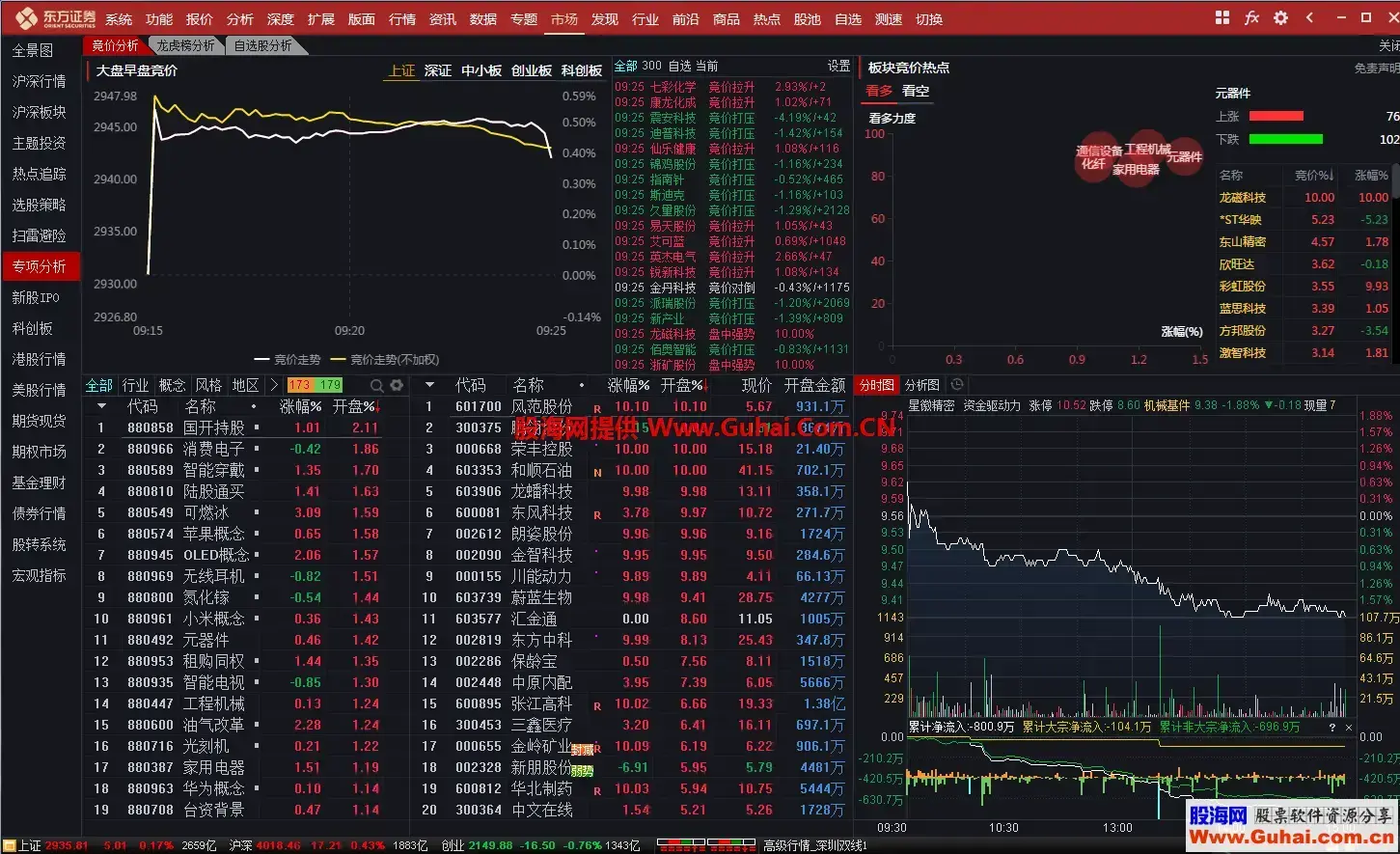The image size is (1400, 854).
Task: Click the 173 rising count badge
Action: (299, 385)
